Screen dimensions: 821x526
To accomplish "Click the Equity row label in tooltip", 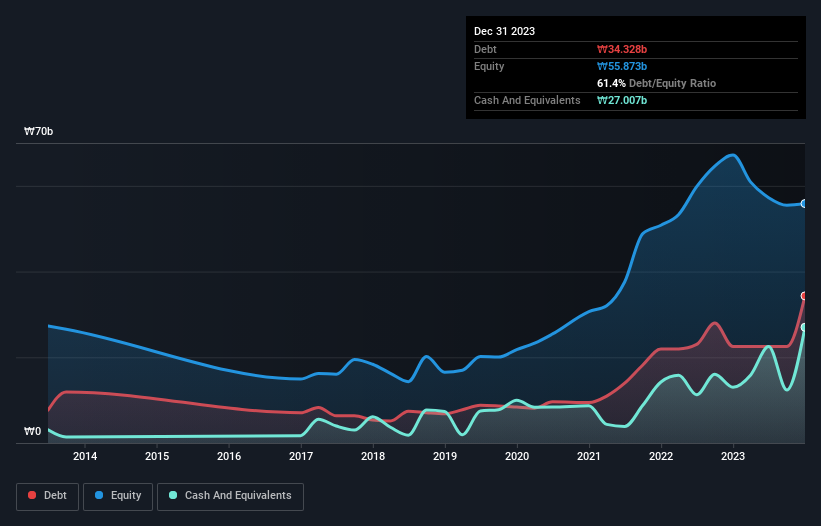I will click(x=489, y=66).
